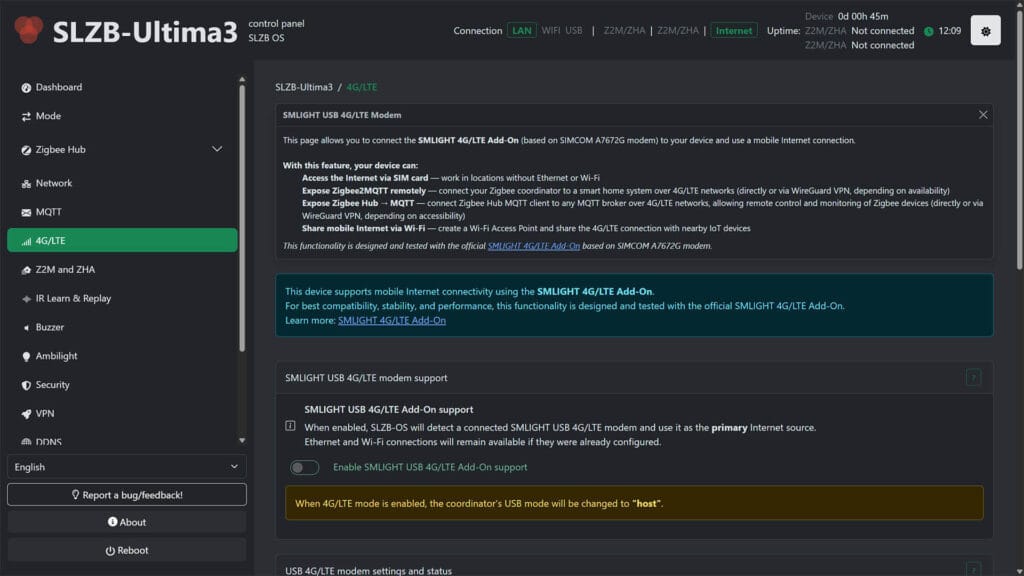Click the settings gear in the header
Image resolution: width=1024 pixels, height=576 pixels.
click(985, 29)
